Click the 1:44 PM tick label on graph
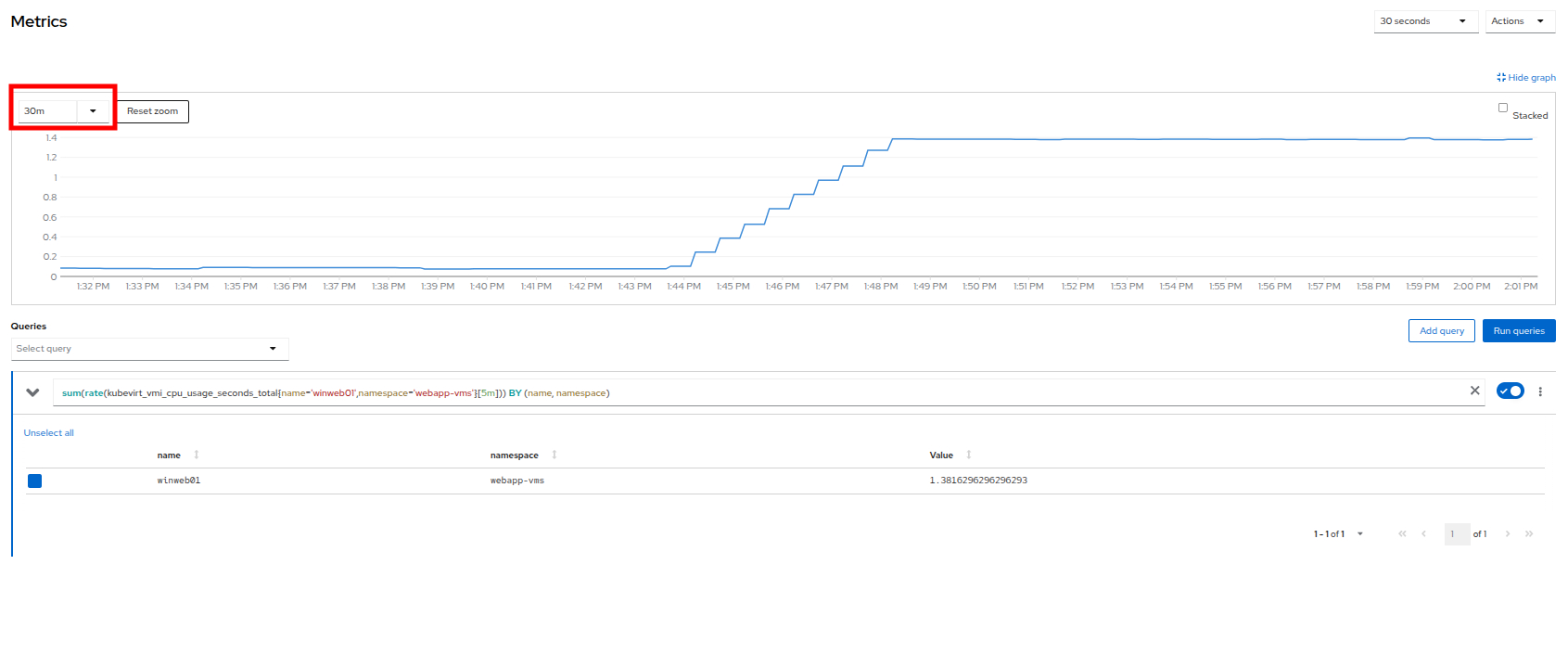The image size is (1568, 667). coord(684,287)
